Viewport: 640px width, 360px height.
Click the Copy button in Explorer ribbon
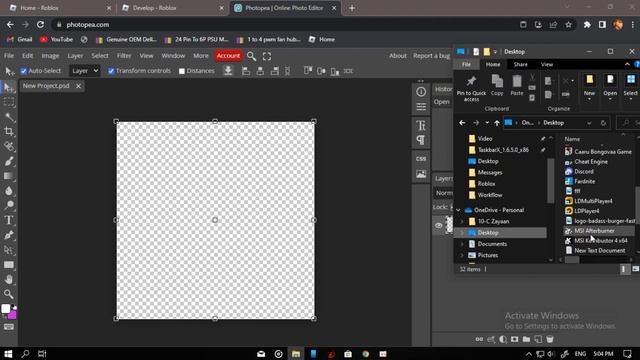click(497, 86)
